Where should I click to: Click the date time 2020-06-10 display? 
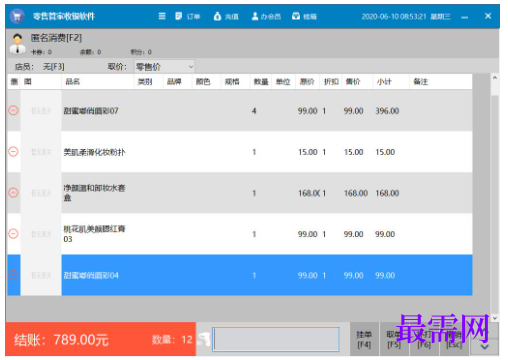406,16
